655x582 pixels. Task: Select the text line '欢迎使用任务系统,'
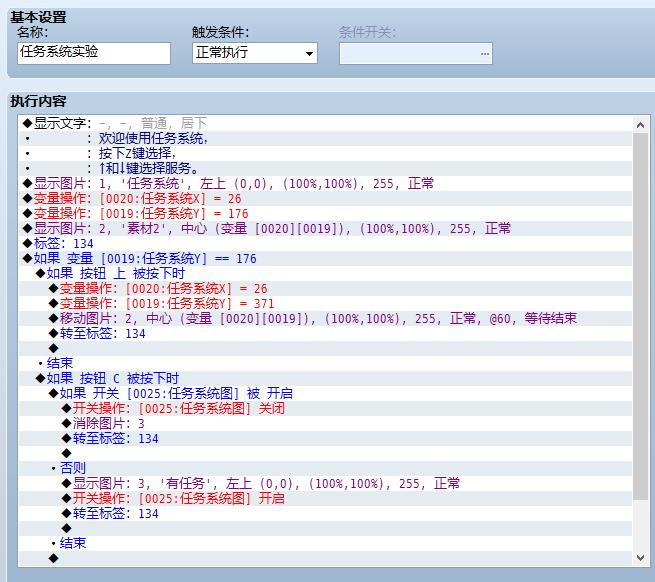[325, 138]
